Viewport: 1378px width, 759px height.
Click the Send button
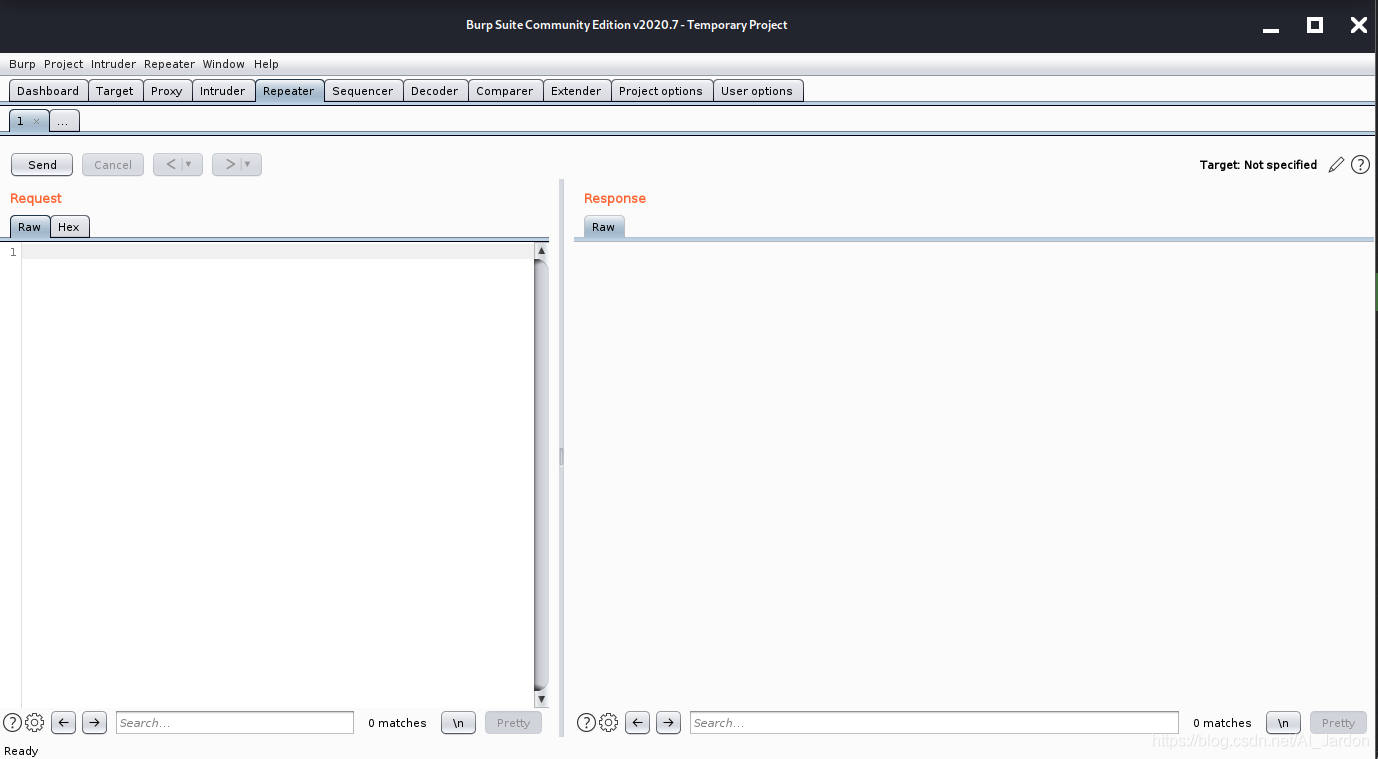[42, 164]
